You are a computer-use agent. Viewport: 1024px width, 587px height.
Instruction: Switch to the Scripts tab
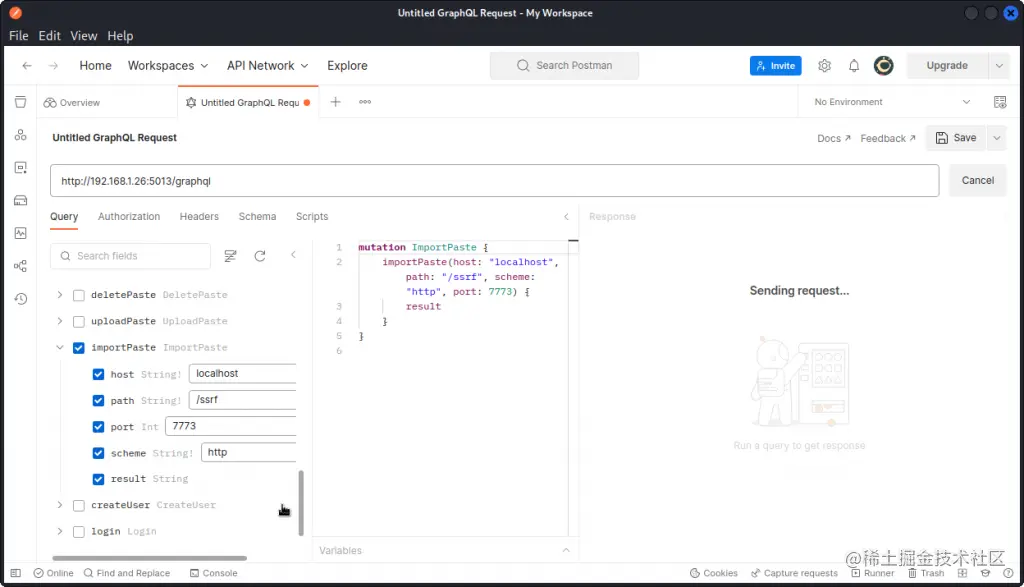(x=312, y=217)
